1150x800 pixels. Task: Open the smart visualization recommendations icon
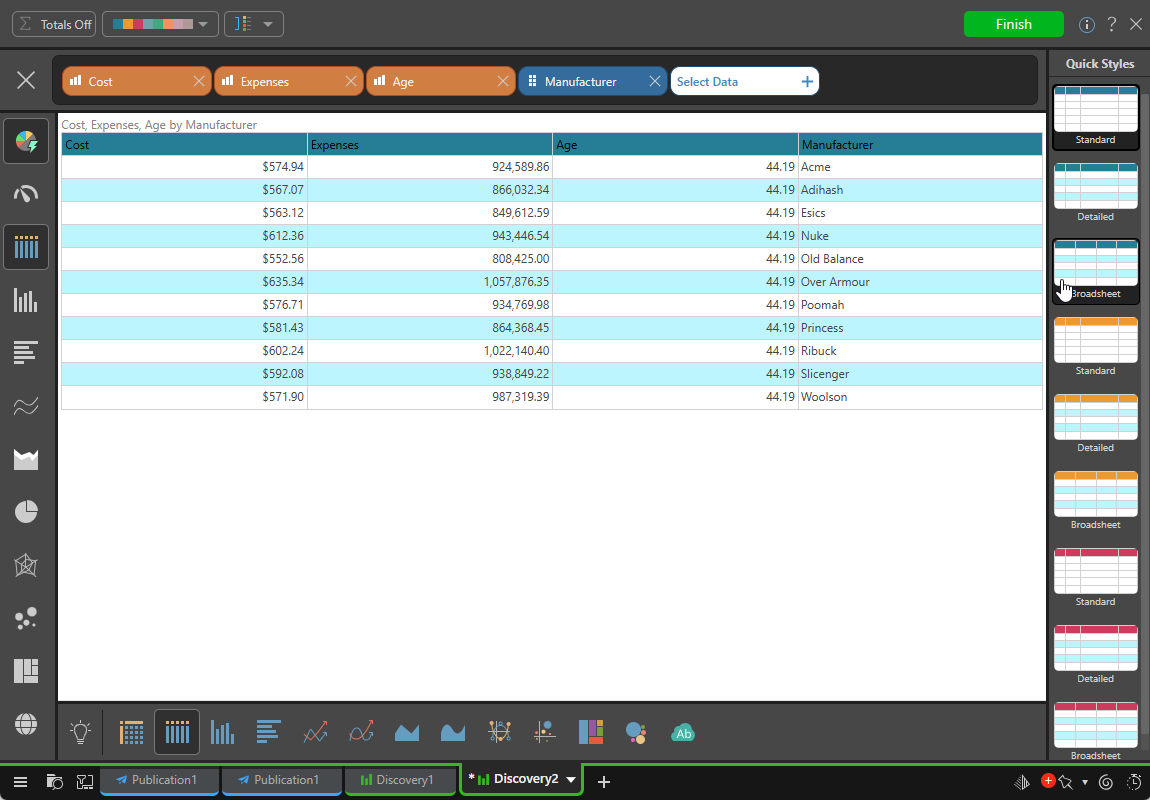click(x=26, y=142)
